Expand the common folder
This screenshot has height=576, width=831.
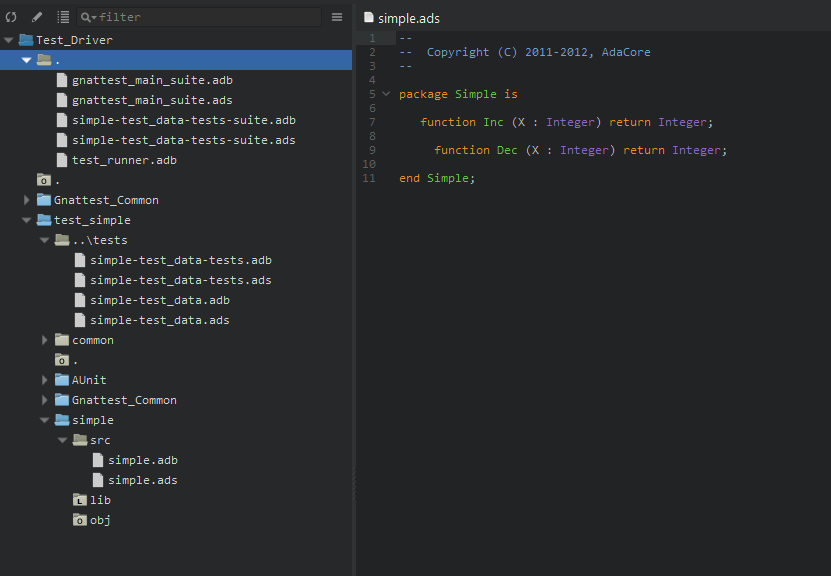45,340
